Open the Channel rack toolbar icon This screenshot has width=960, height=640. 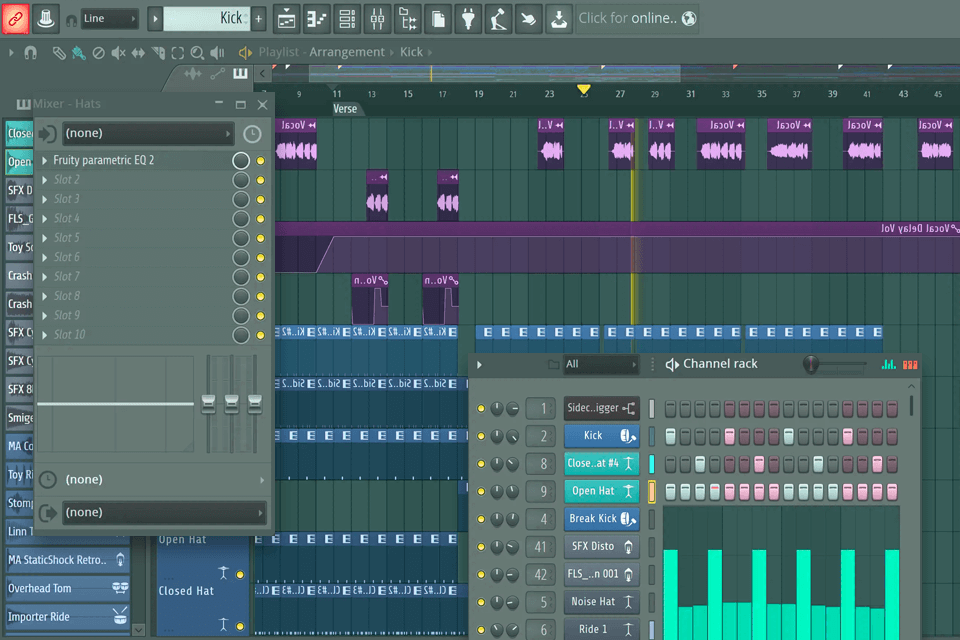pyautogui.click(x=347, y=19)
